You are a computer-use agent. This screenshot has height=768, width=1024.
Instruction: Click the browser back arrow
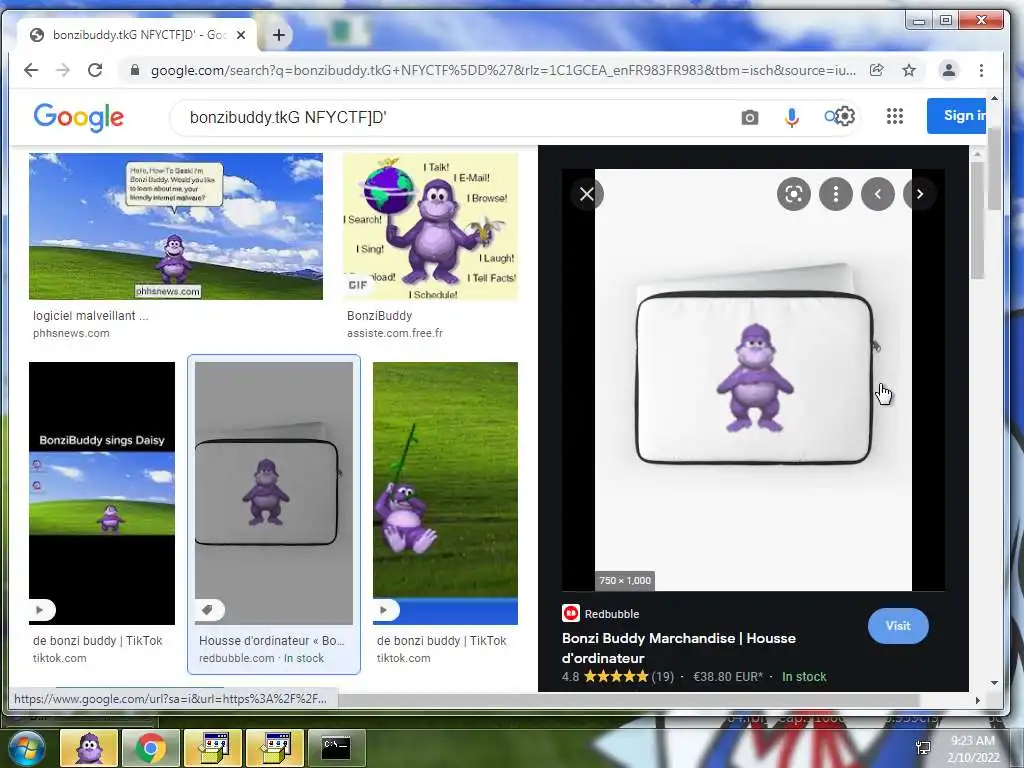click(x=31, y=70)
